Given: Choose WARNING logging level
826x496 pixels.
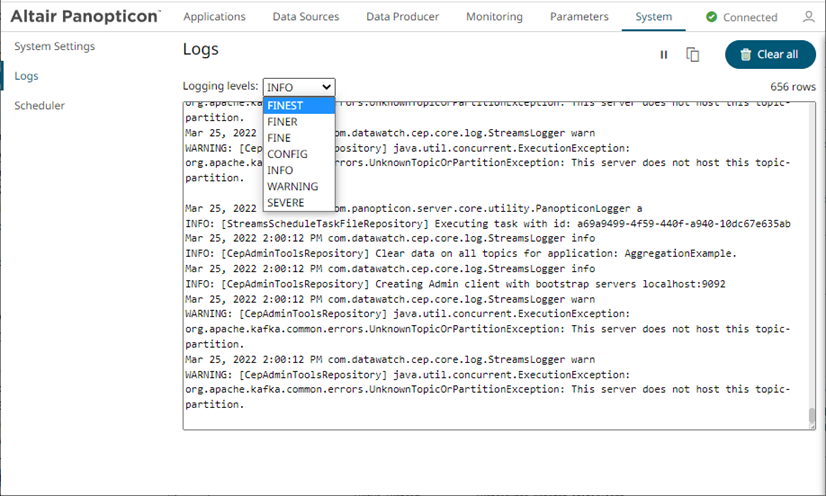Looking at the screenshot, I should 292,186.
